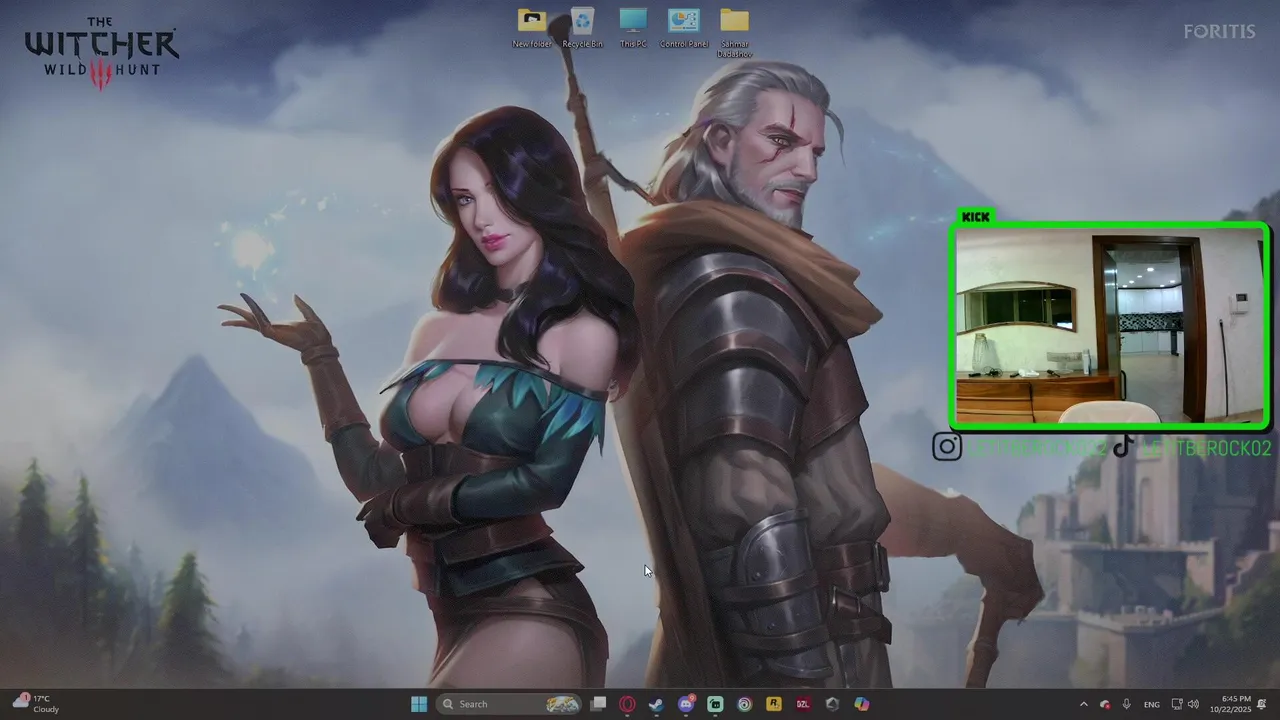The height and width of the screenshot is (720, 1280).
Task: Launch Rockstar Games Launcher from taskbar
Action: (773, 704)
